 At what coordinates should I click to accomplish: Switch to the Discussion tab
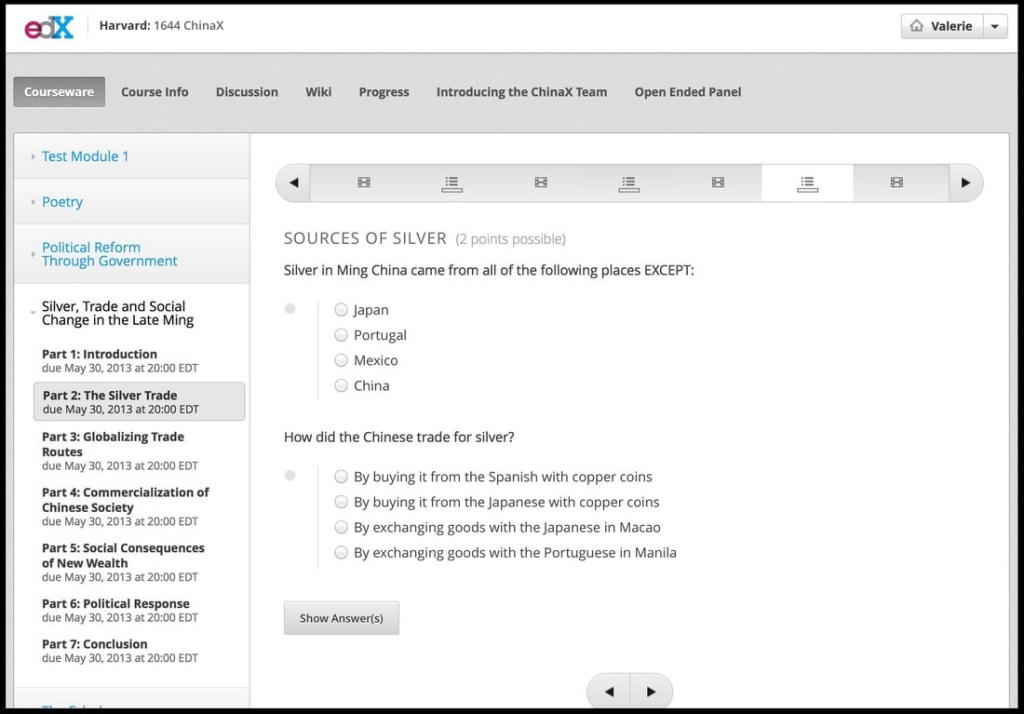[x=247, y=92]
